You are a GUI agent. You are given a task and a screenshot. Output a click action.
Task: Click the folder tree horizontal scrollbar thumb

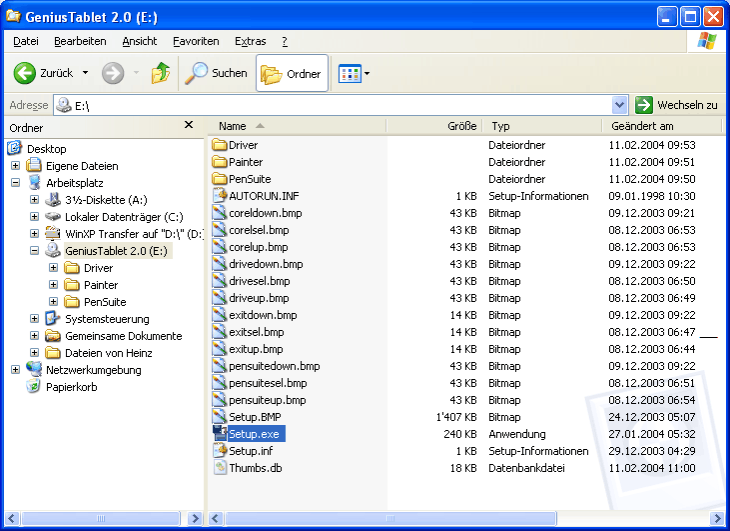101,518
